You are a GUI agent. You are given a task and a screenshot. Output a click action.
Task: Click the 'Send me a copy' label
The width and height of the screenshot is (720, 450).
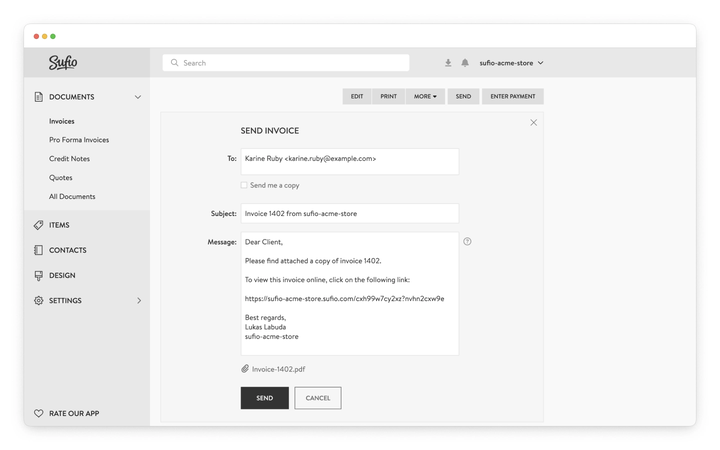(275, 185)
